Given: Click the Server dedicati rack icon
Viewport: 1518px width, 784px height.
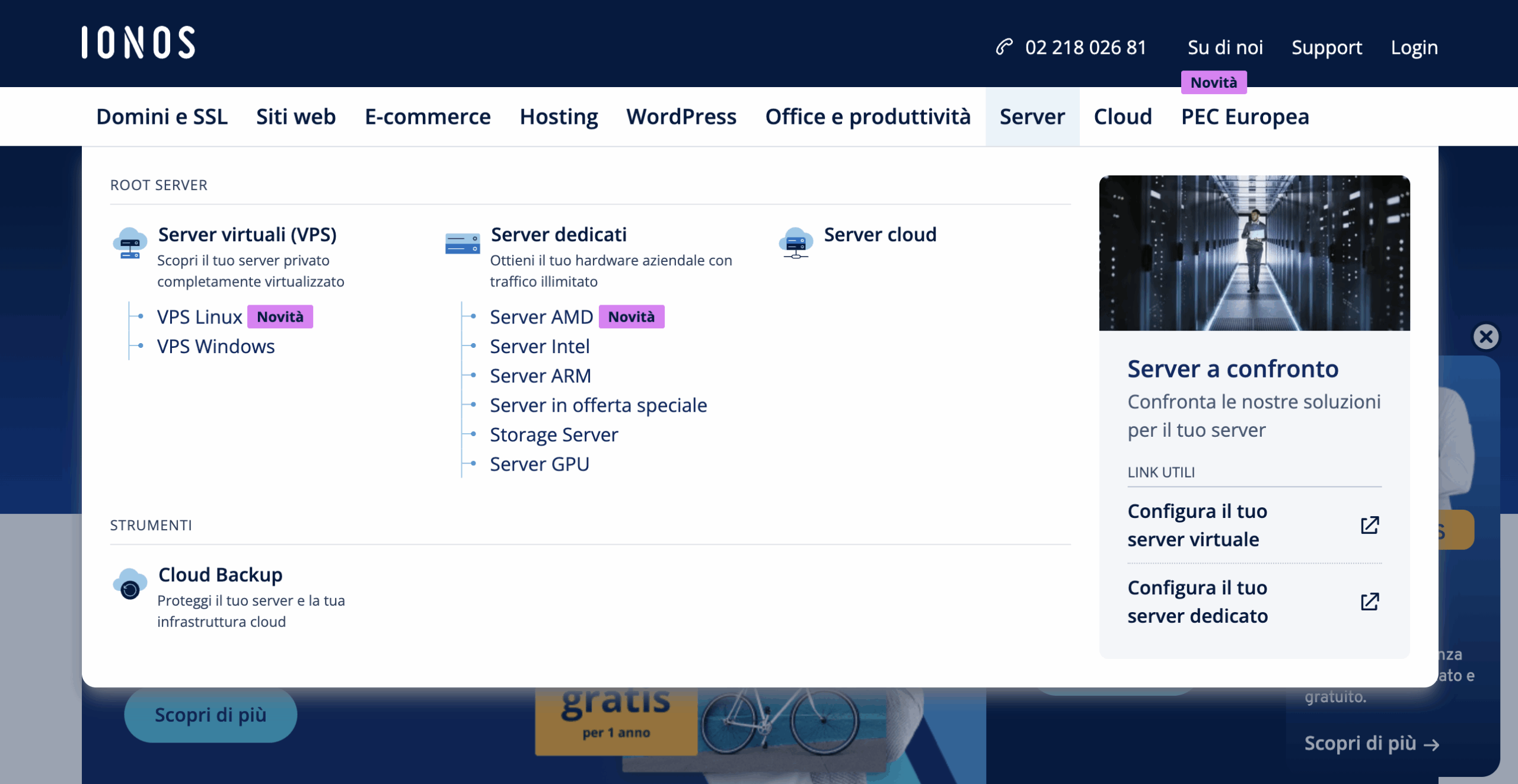Looking at the screenshot, I should coord(462,244).
